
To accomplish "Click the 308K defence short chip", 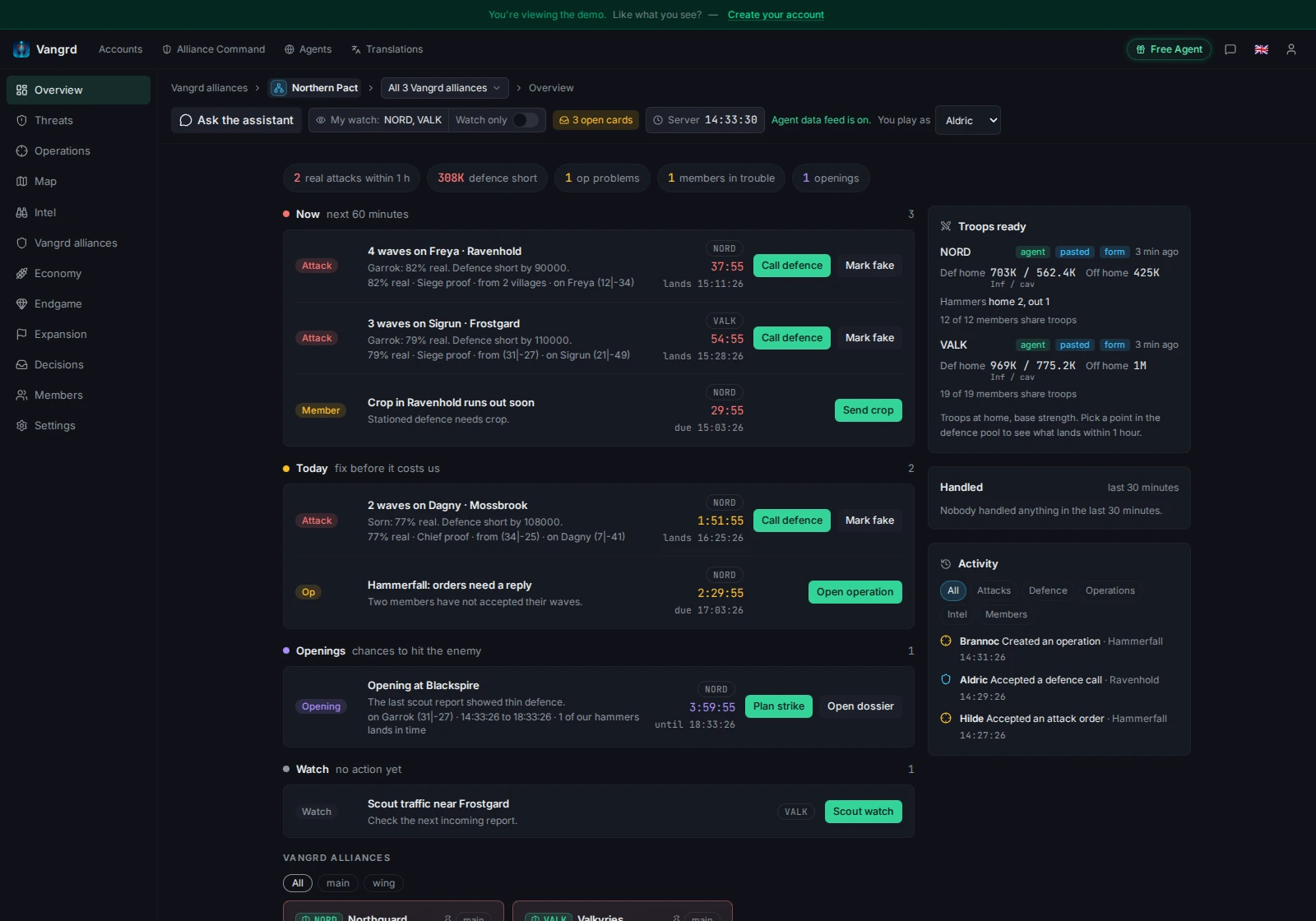I will [x=487, y=178].
